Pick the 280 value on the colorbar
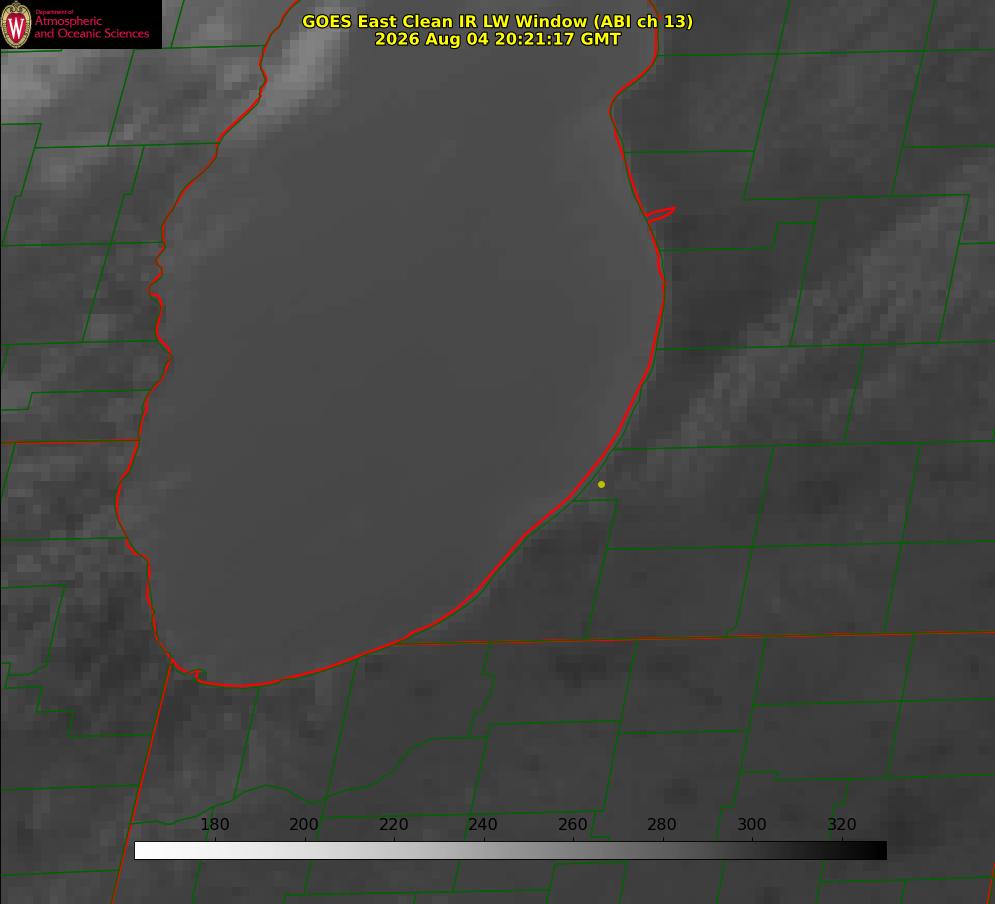Image resolution: width=995 pixels, height=904 pixels. pos(662,824)
